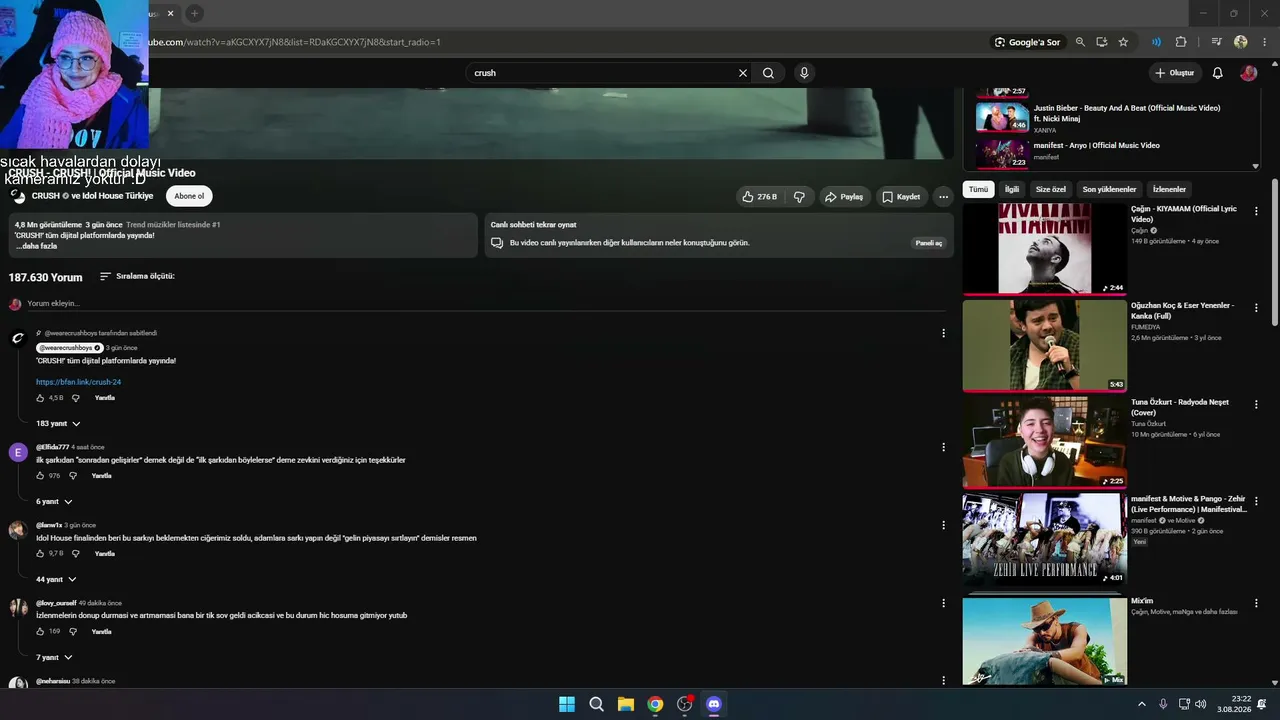Screen dimensions: 1280x720
Task: Select the Son yüklenenler filter chip
Action: click(x=1109, y=189)
